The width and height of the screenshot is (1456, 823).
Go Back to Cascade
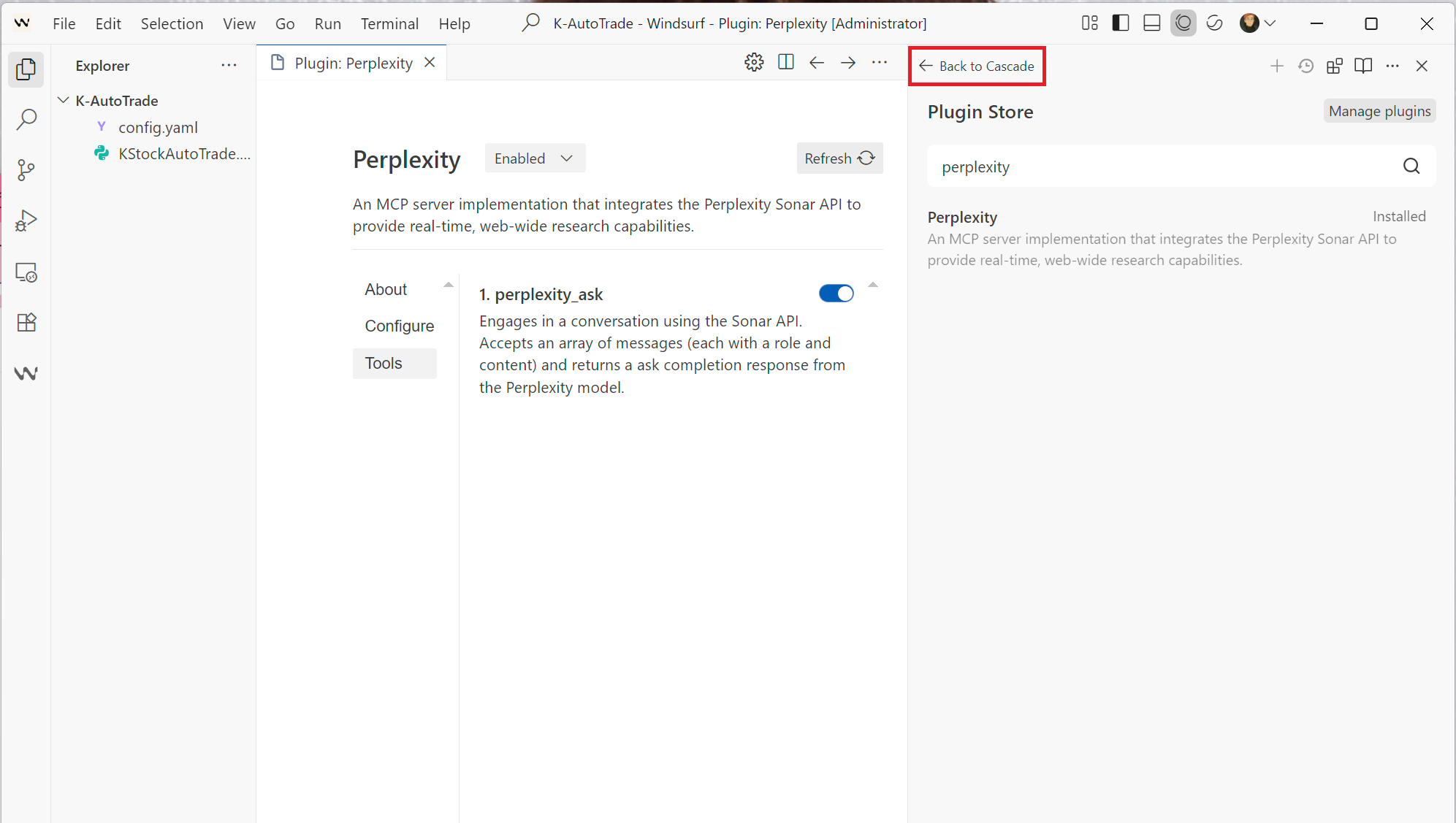(977, 66)
